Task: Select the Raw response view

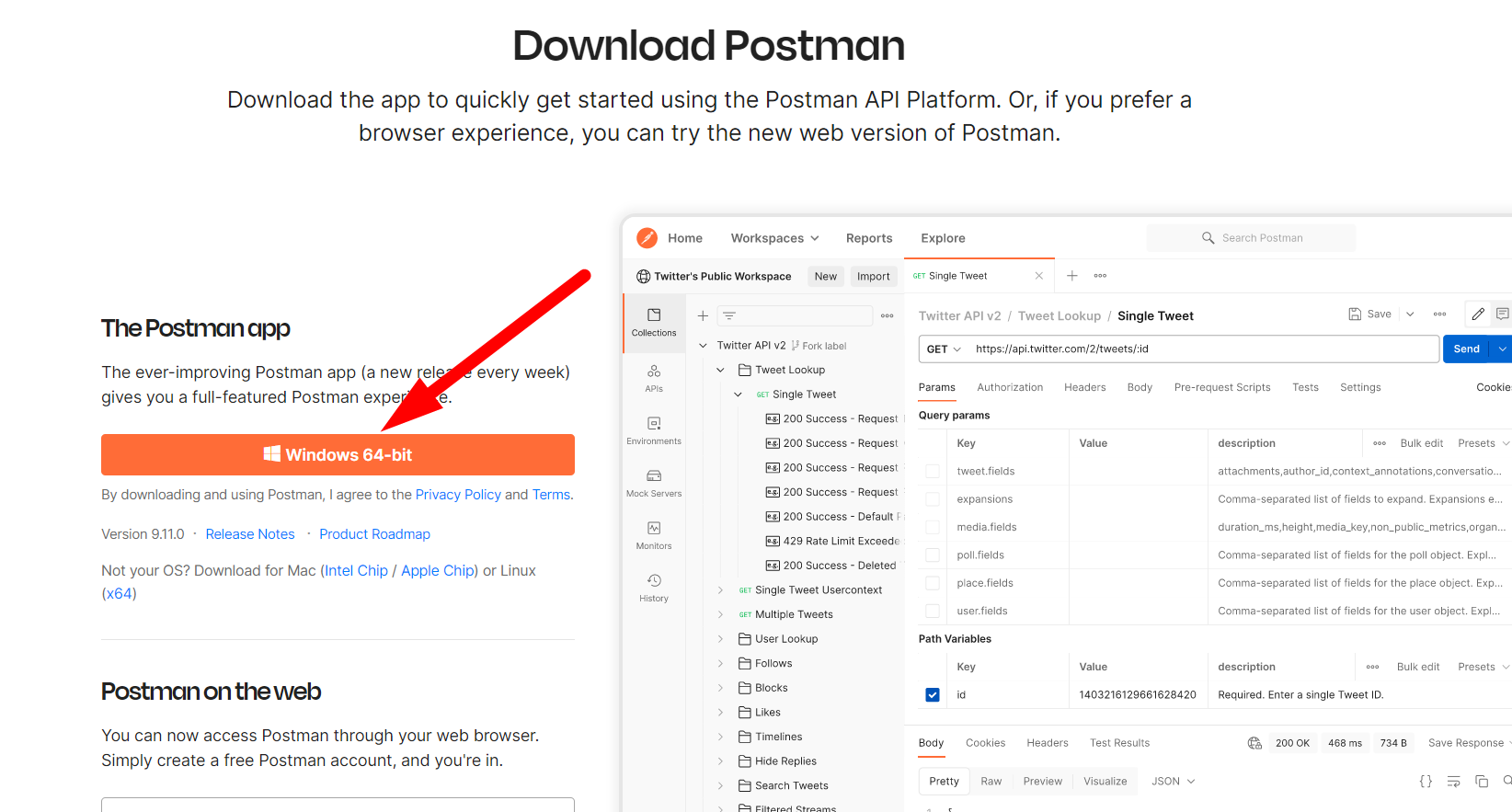Action: (991, 782)
